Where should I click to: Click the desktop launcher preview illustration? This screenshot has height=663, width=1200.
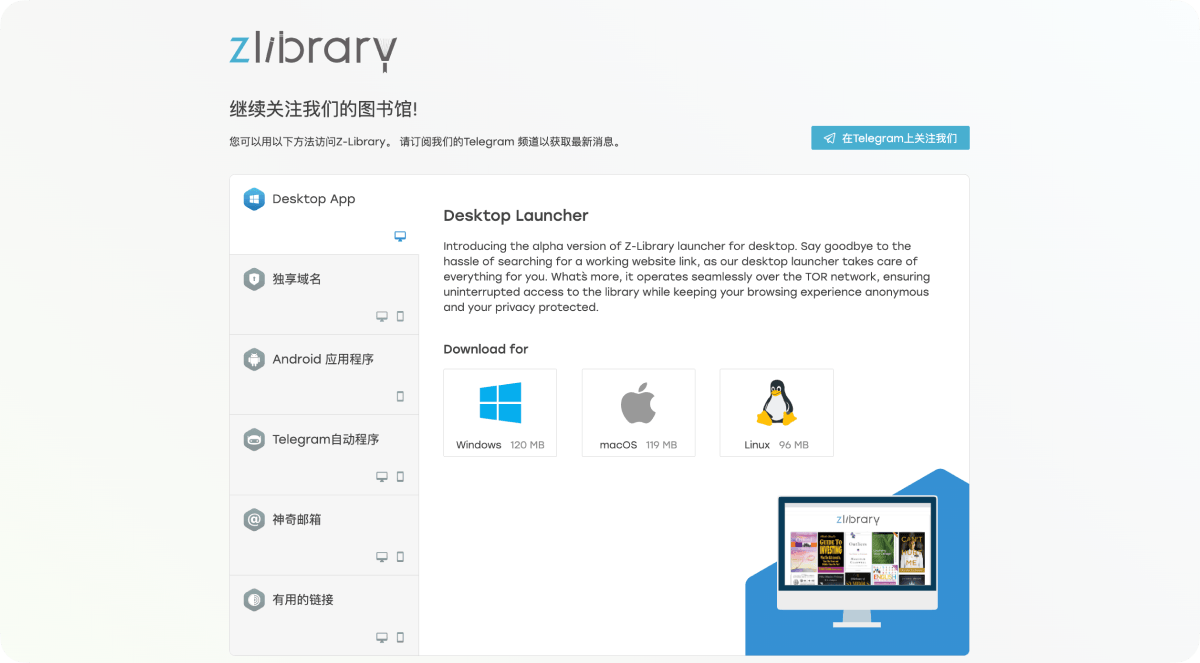coord(857,562)
